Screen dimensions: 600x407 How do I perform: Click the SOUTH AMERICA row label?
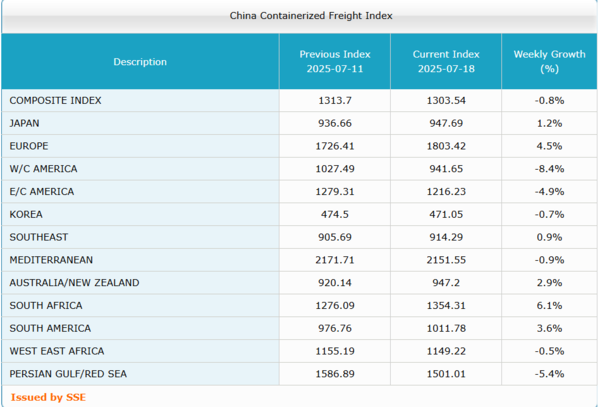pos(50,328)
